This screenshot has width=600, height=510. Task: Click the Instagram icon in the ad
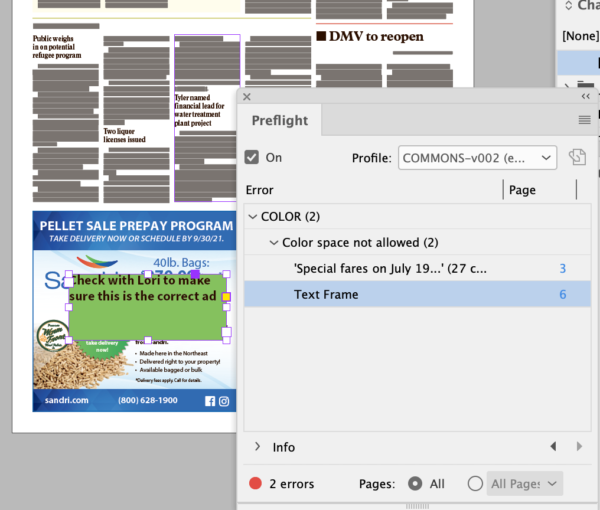224,401
